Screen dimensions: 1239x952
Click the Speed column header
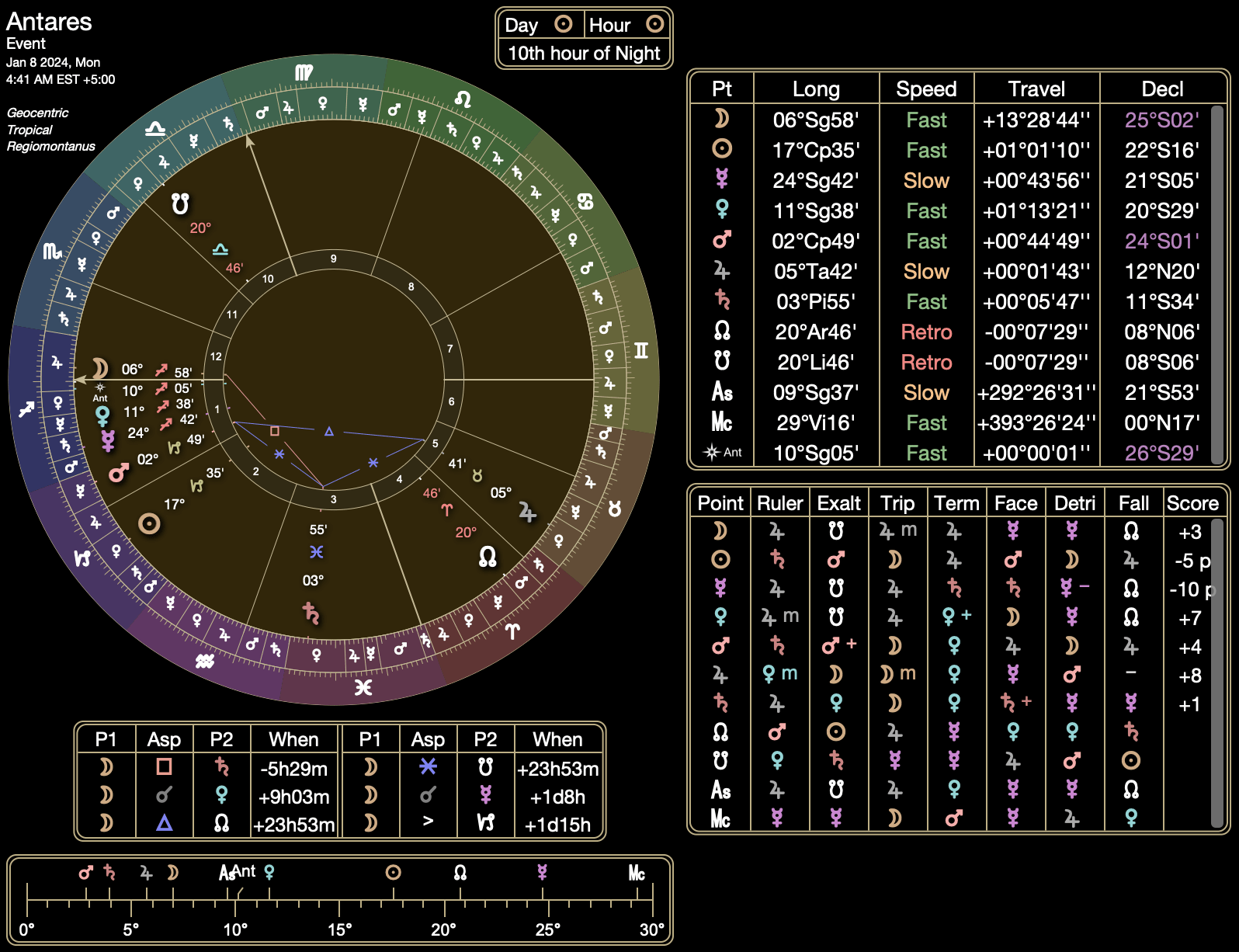(926, 89)
